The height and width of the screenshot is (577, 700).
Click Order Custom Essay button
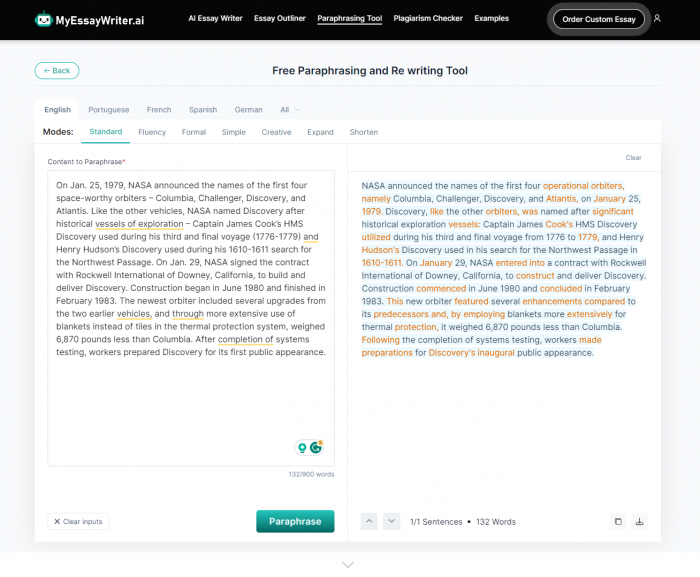click(599, 19)
